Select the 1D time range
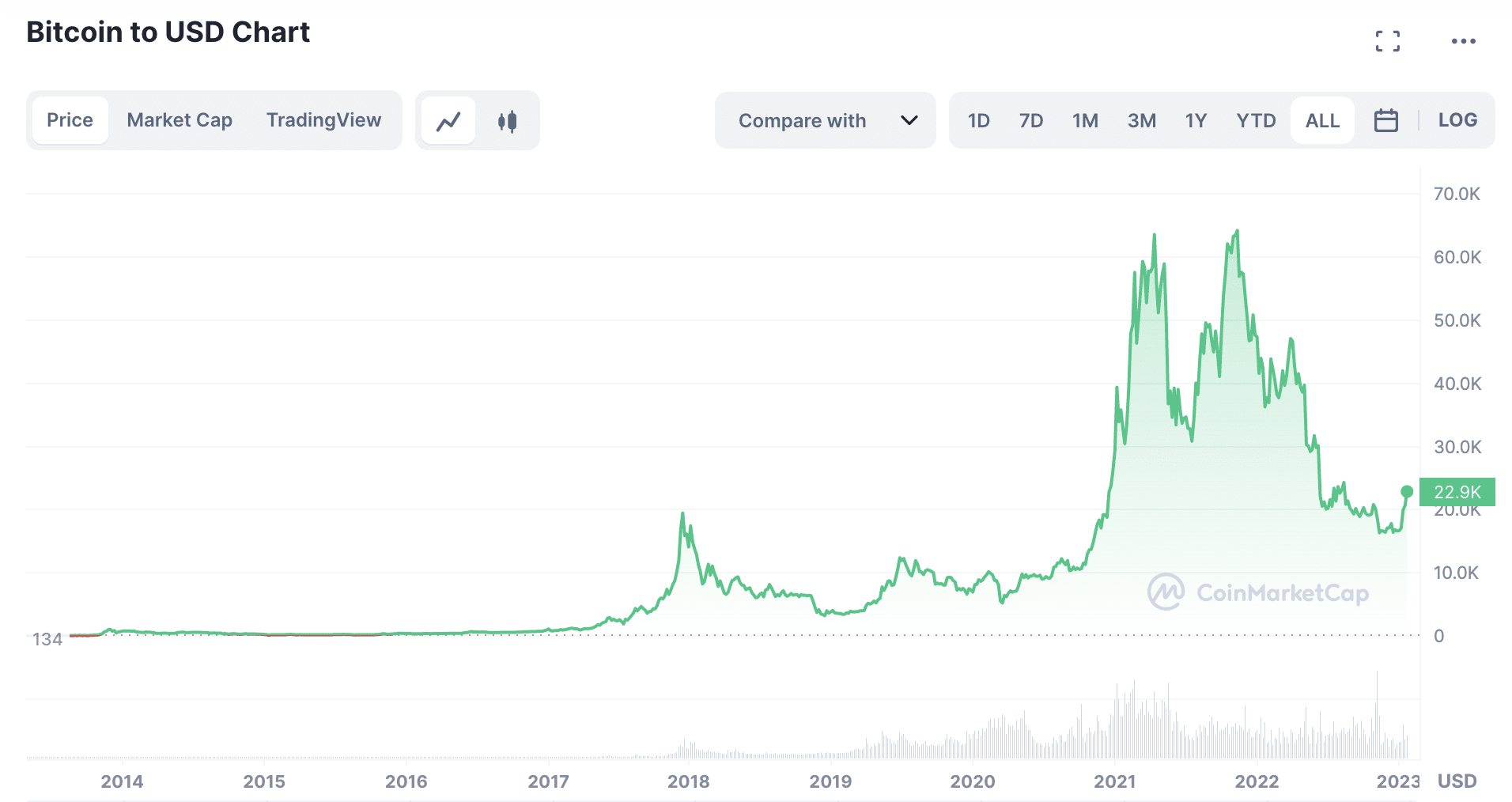This screenshot has height=802, width=1512. [x=978, y=120]
